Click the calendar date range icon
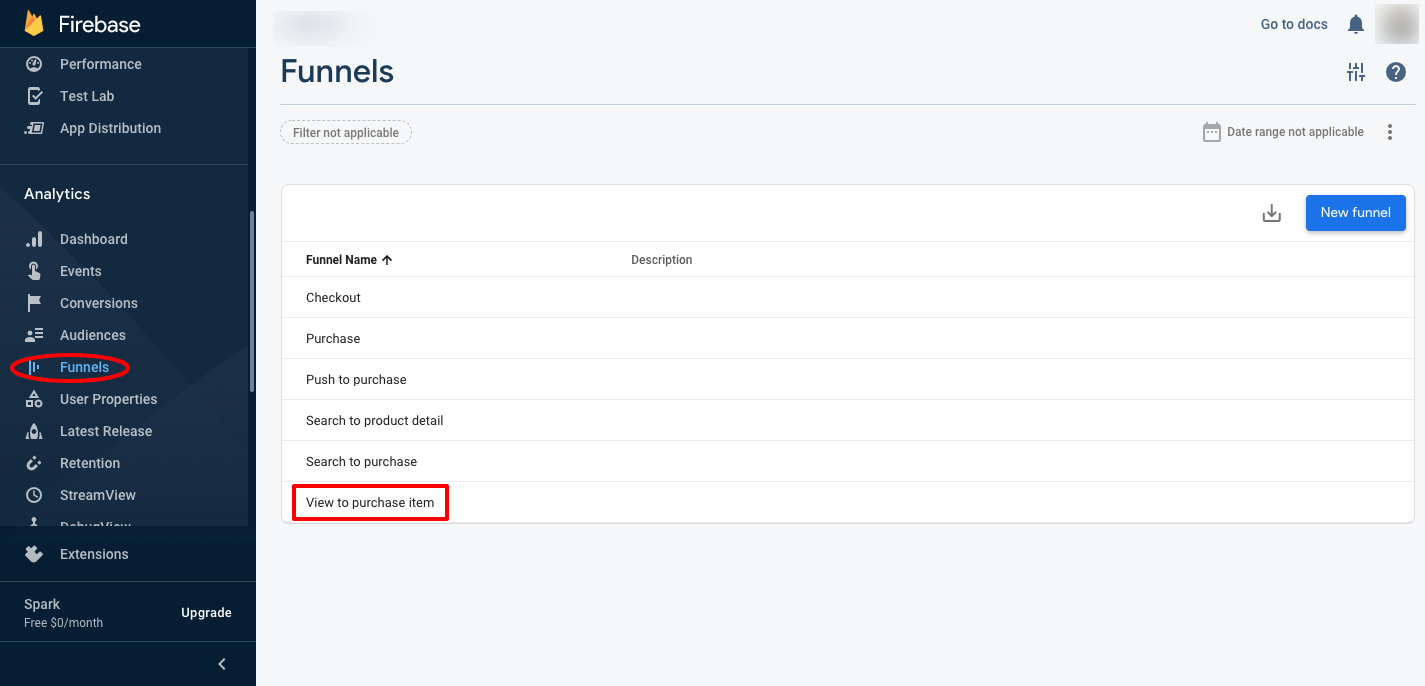This screenshot has width=1425, height=686. coord(1212,132)
